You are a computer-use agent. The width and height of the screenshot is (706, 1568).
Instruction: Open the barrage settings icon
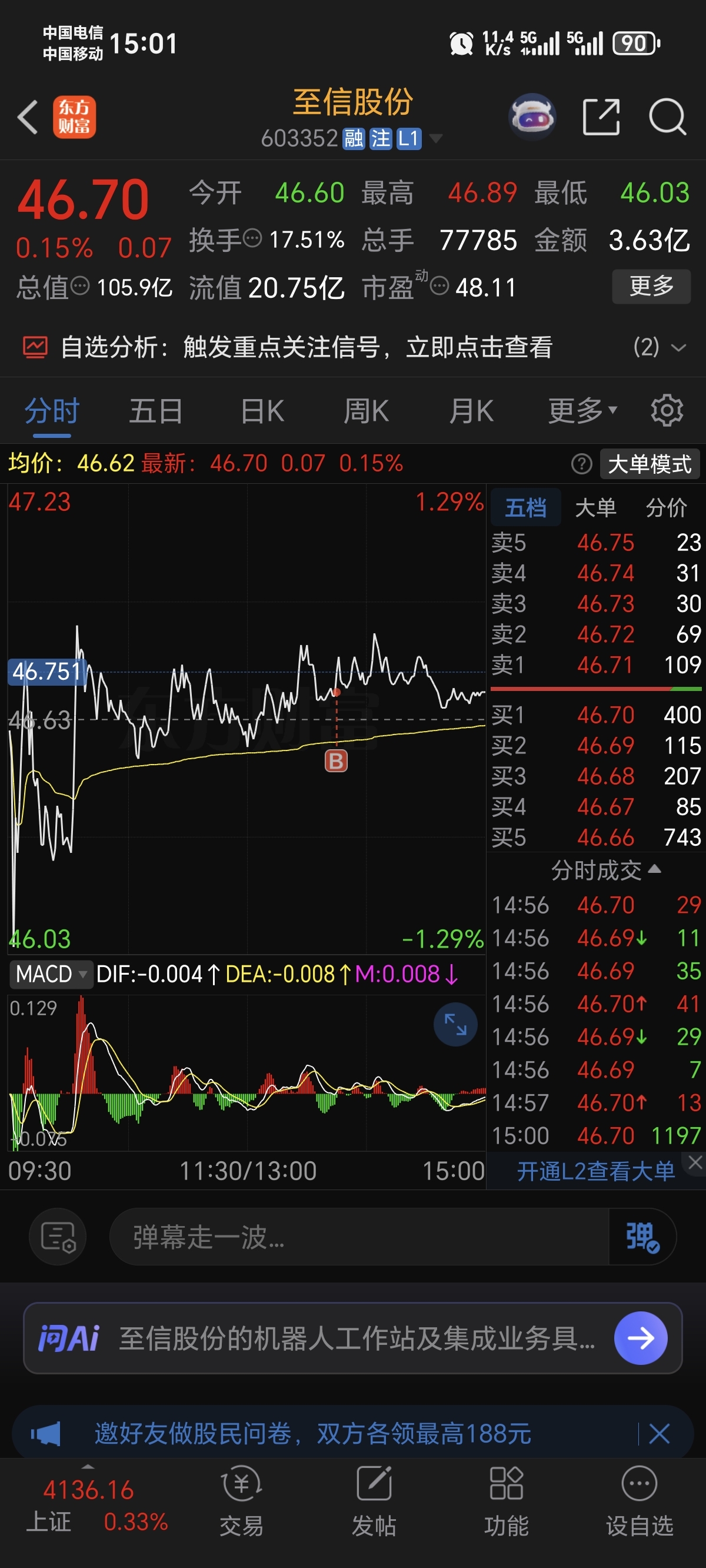coord(58,1236)
